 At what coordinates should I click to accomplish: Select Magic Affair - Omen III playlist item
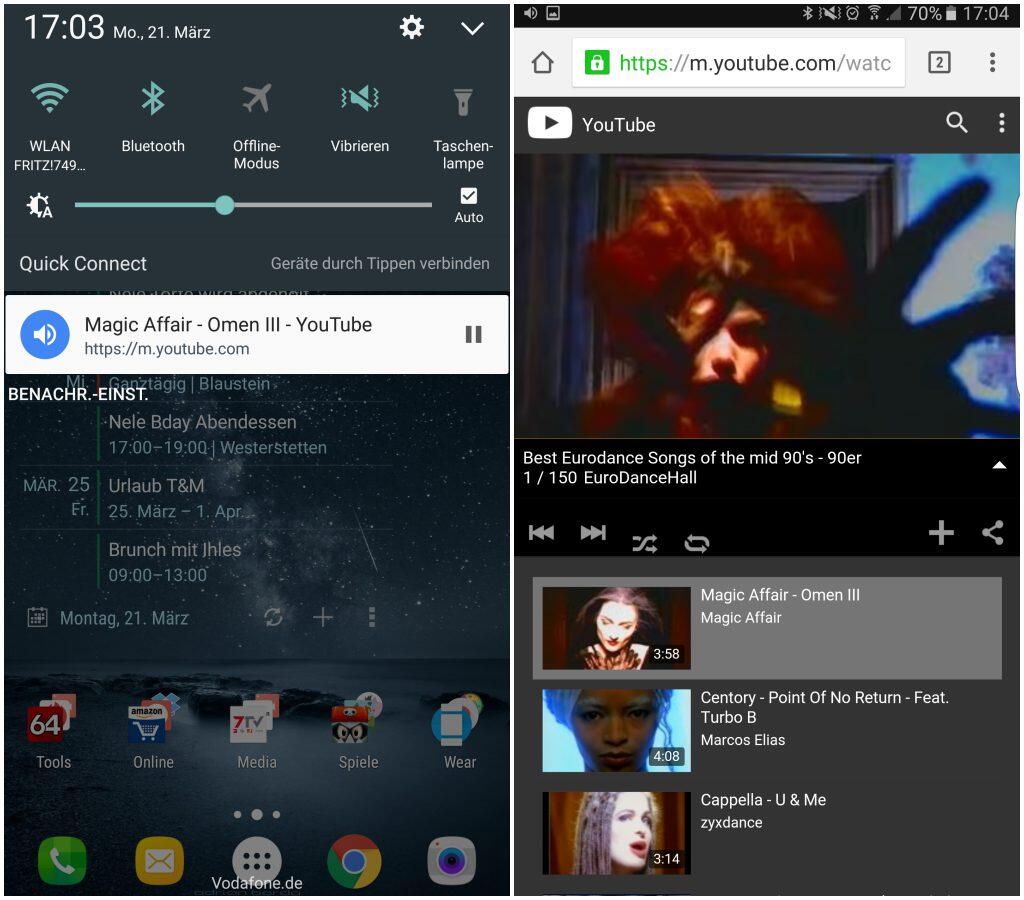click(767, 628)
